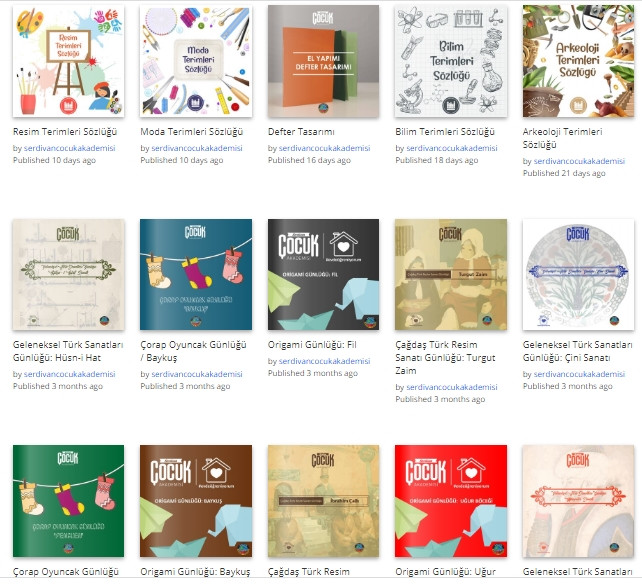Open the Resim Terimleri Sözlüğü cover thumbnail
This screenshot has width=642, height=584.
coord(68,61)
